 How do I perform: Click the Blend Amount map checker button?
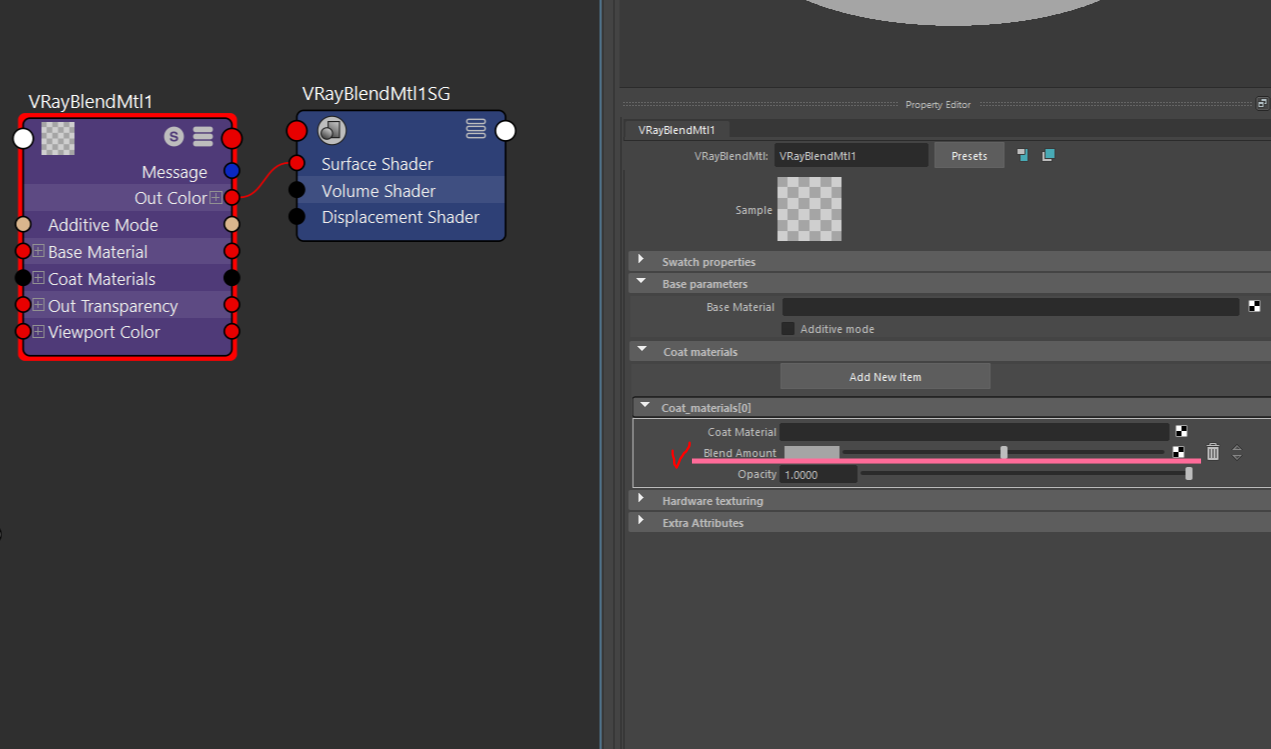pos(1179,452)
